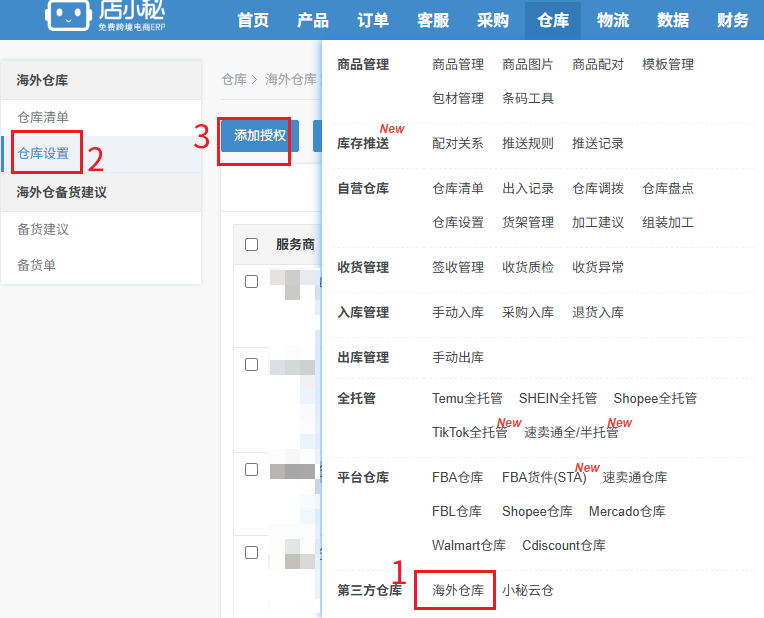
Task: Toggle the select-all checkbox beside 服务商 header
Action: click(x=252, y=245)
